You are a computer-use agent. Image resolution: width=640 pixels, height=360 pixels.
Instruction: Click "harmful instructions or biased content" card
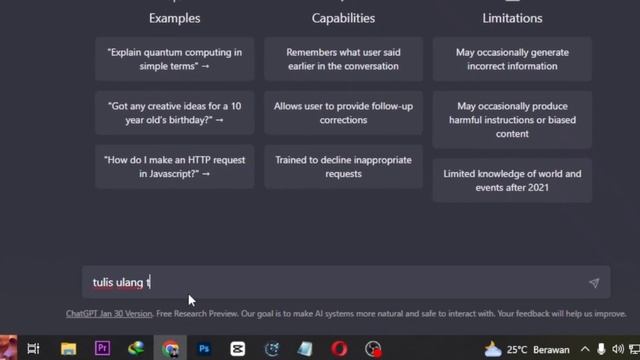point(512,120)
